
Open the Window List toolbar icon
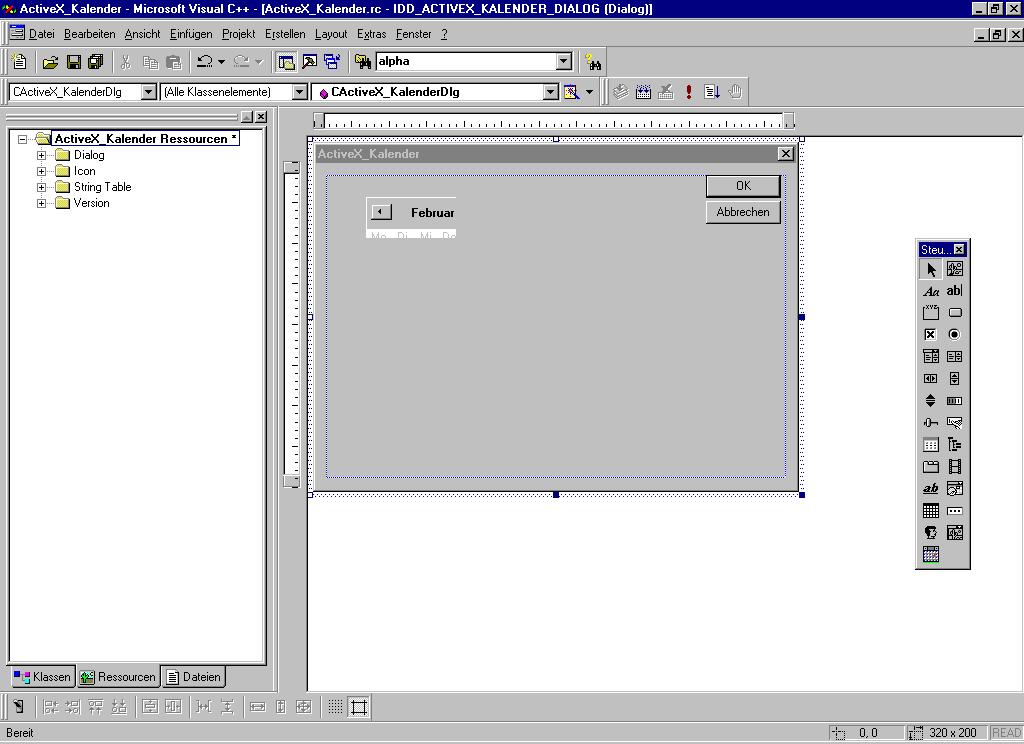pos(332,62)
